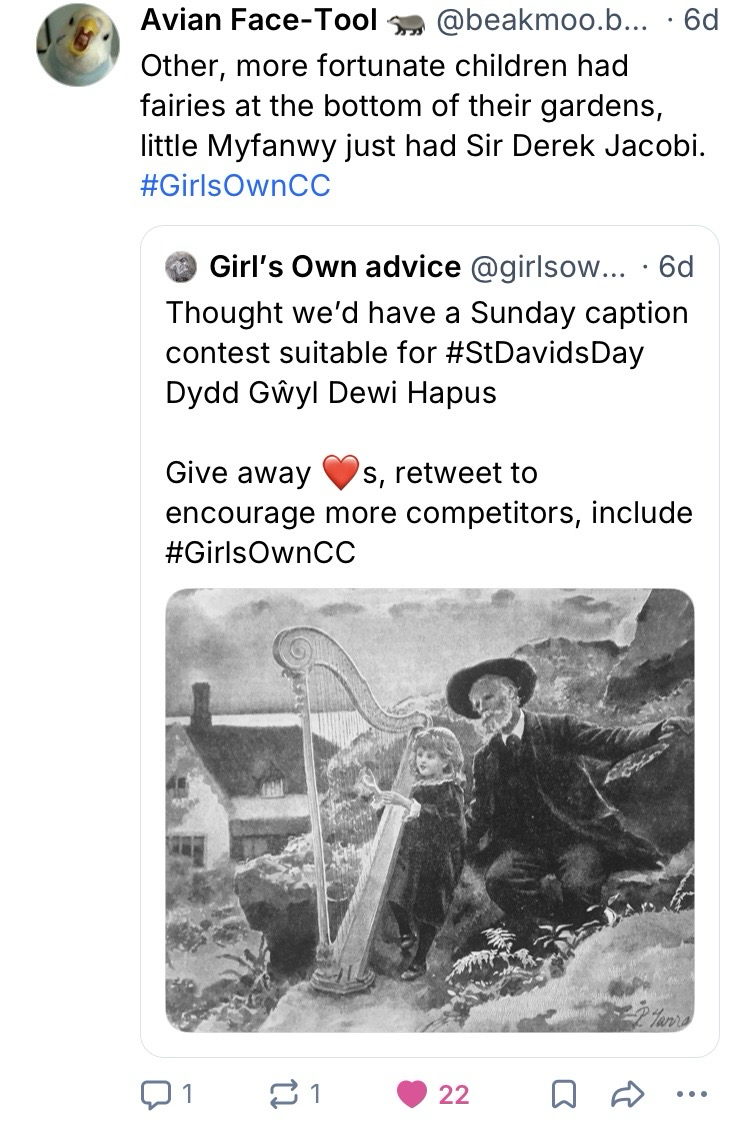The image size is (750, 1132).
Task: Click the @girlsow handle in quoted post
Action: pyautogui.click(x=546, y=267)
